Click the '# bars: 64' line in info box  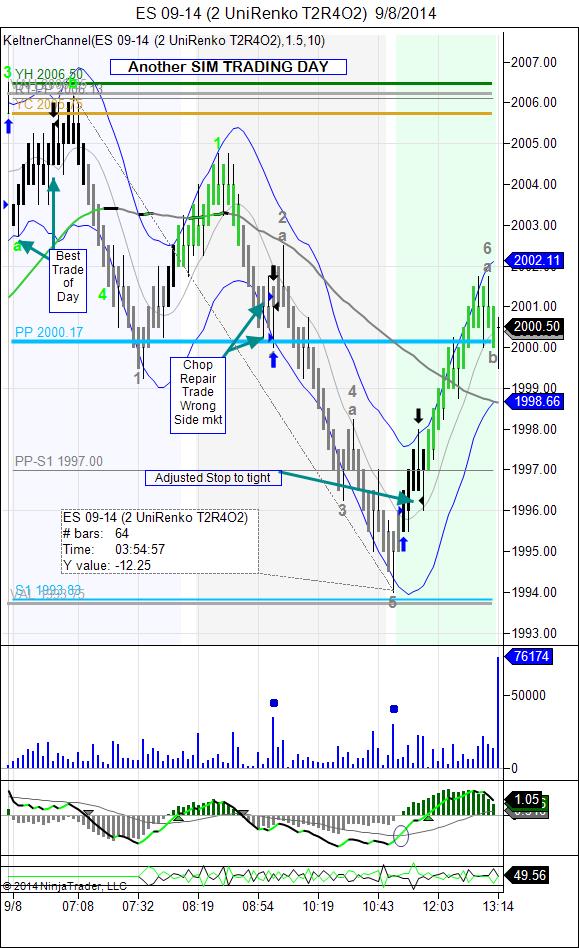click(95, 533)
